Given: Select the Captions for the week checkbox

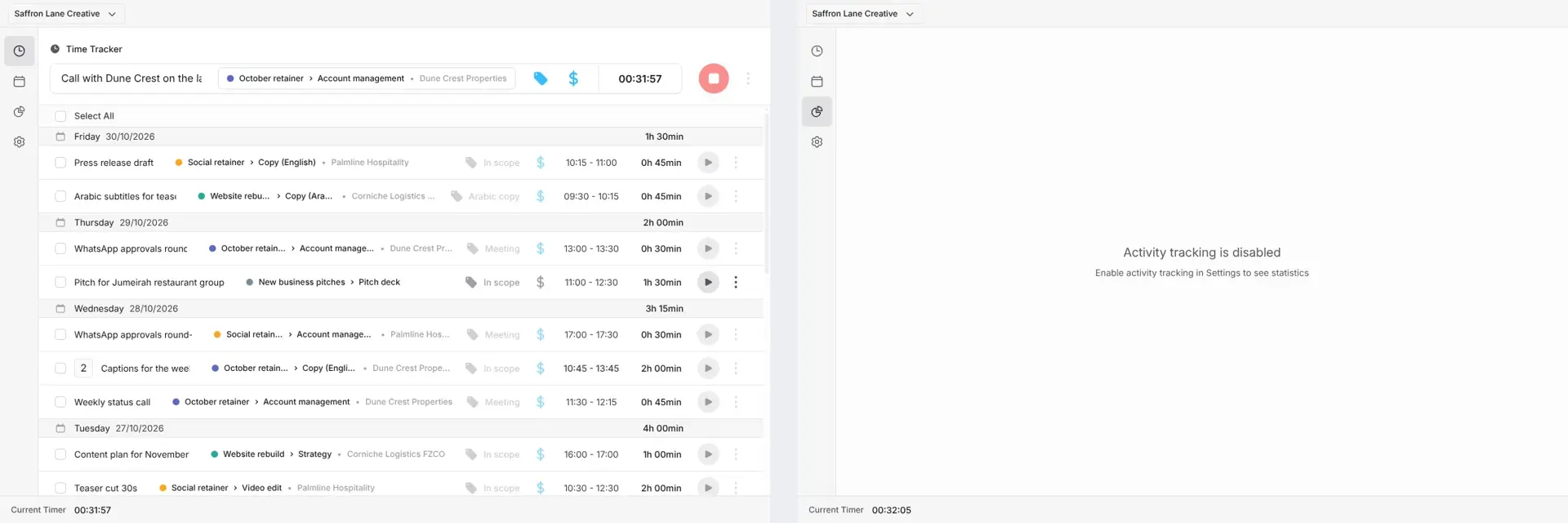Looking at the screenshot, I should (60, 369).
